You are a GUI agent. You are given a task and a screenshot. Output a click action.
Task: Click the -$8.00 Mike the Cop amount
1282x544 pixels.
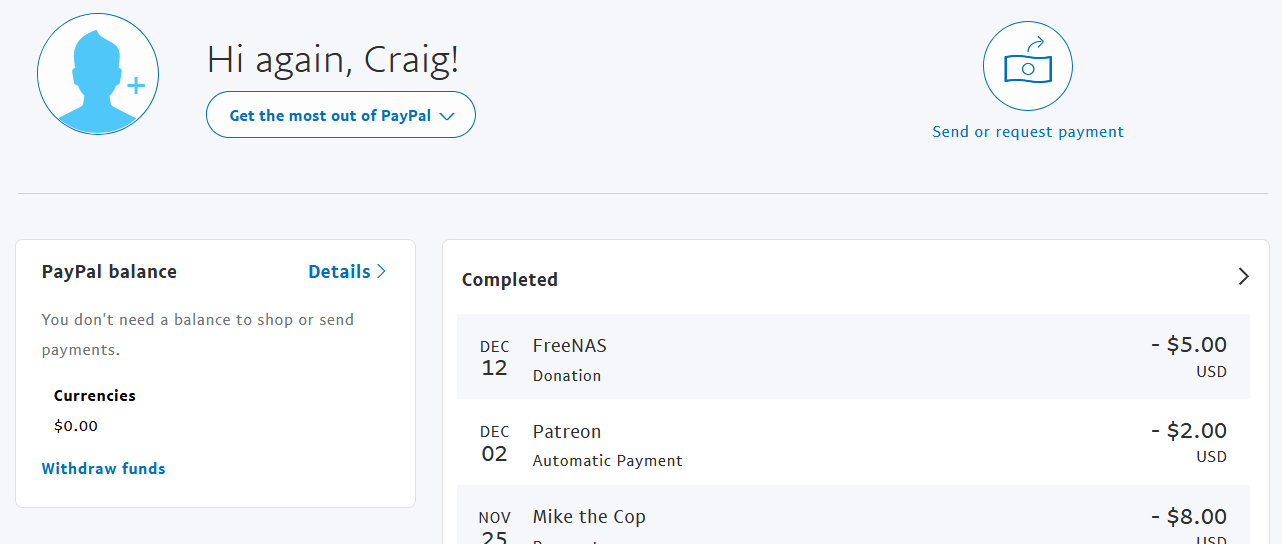tap(1189, 517)
